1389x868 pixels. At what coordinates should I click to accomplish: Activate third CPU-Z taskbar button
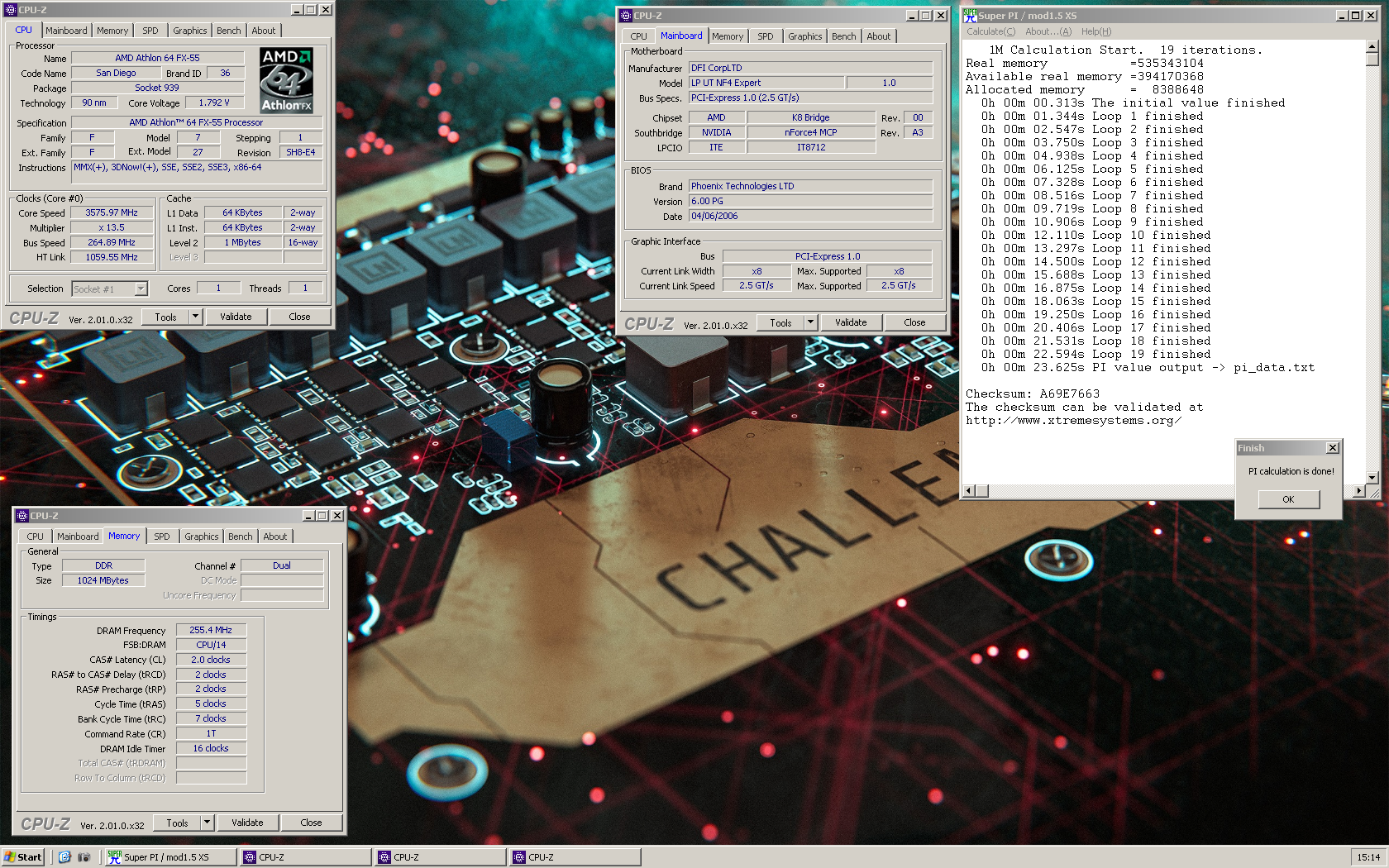click(575, 857)
